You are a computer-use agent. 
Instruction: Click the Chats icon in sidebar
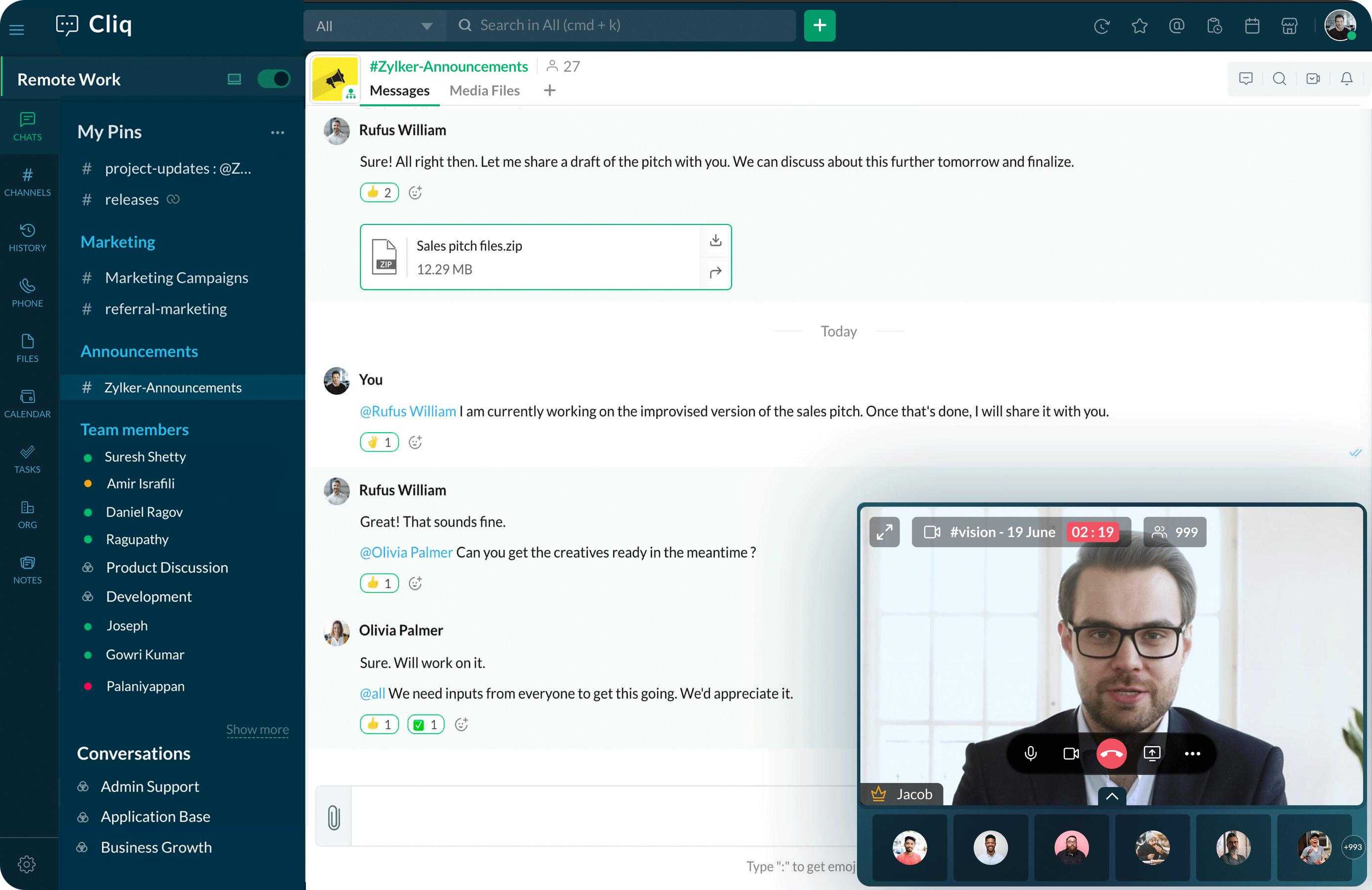[x=26, y=121]
